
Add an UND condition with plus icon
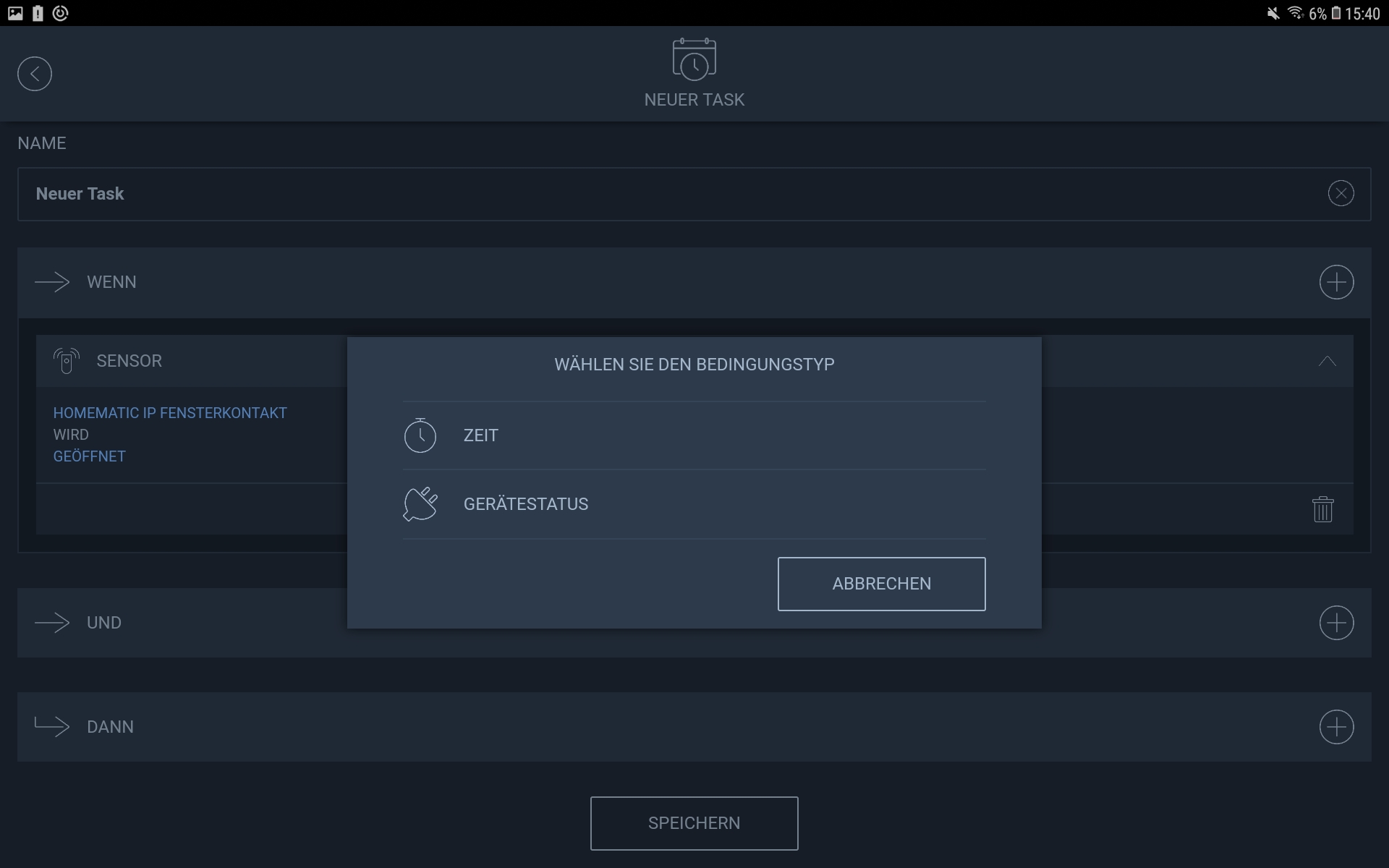[1336, 623]
